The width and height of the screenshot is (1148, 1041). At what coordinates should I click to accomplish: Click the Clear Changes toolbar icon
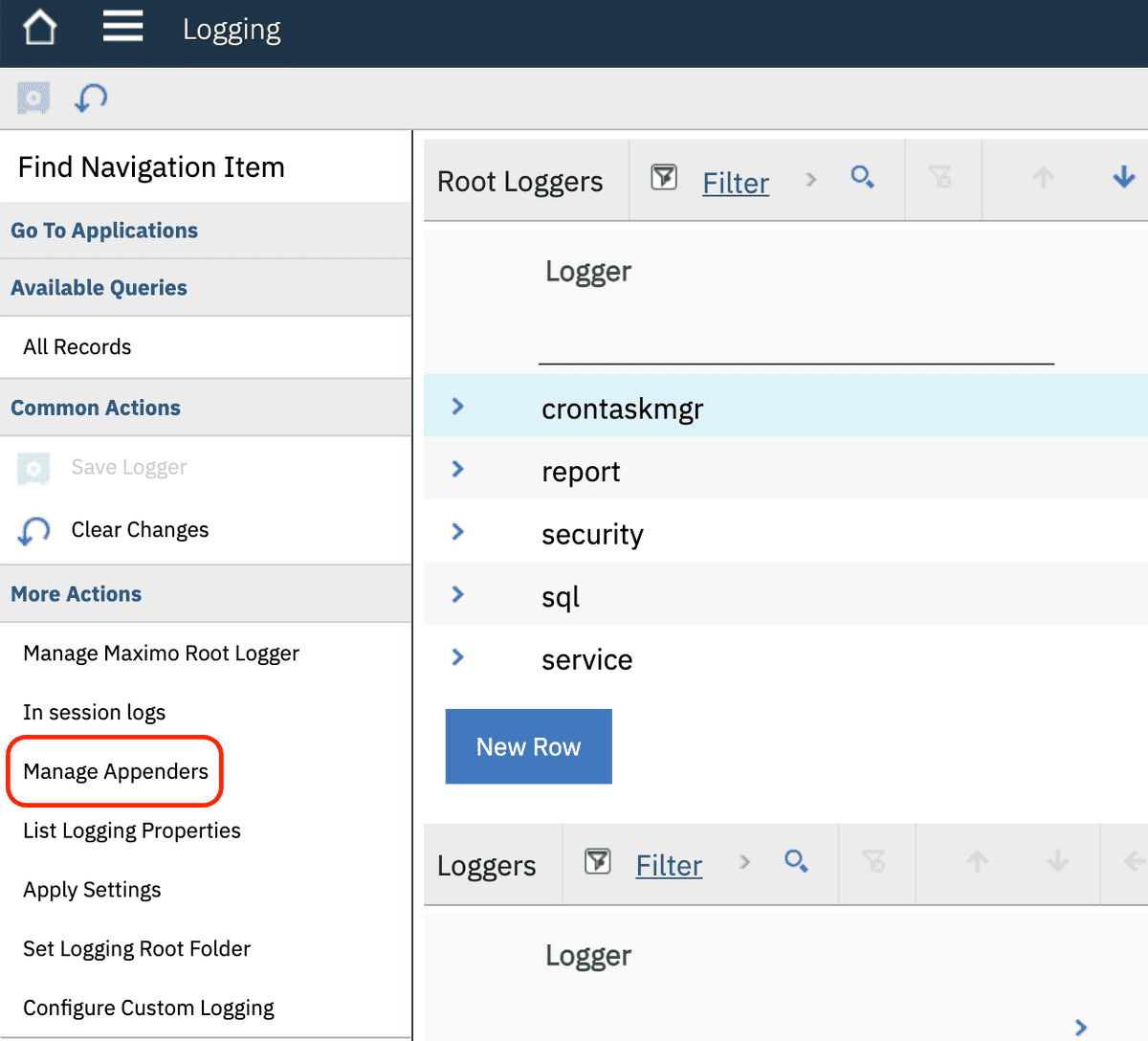(90, 98)
